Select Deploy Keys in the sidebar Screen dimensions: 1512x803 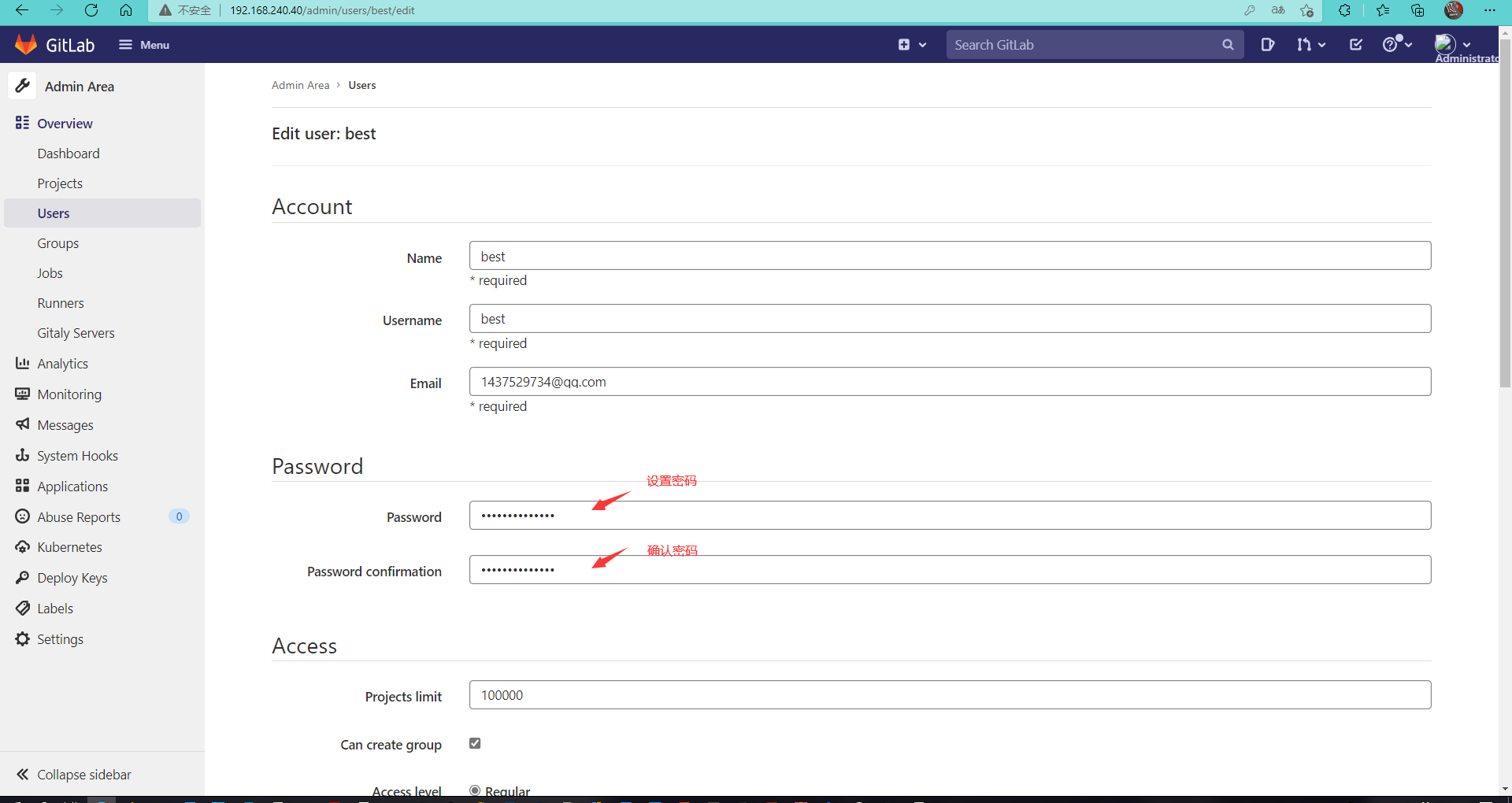pos(72,577)
